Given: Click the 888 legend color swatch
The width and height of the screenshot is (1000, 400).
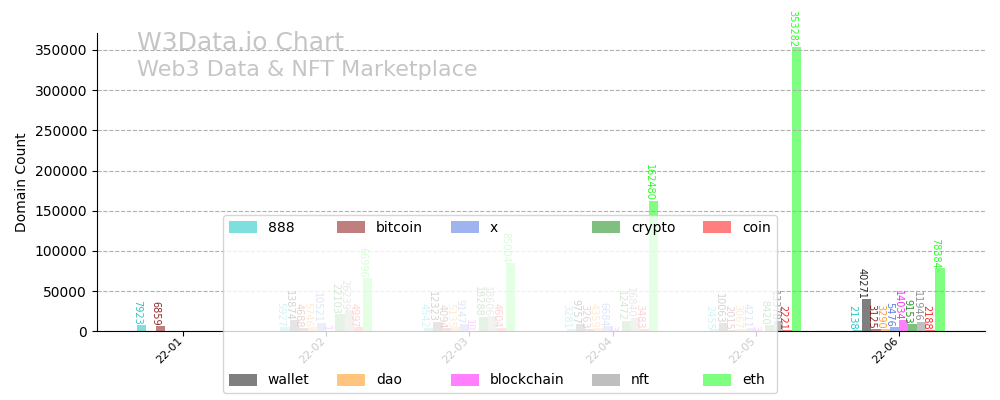Looking at the screenshot, I should click(243, 228).
